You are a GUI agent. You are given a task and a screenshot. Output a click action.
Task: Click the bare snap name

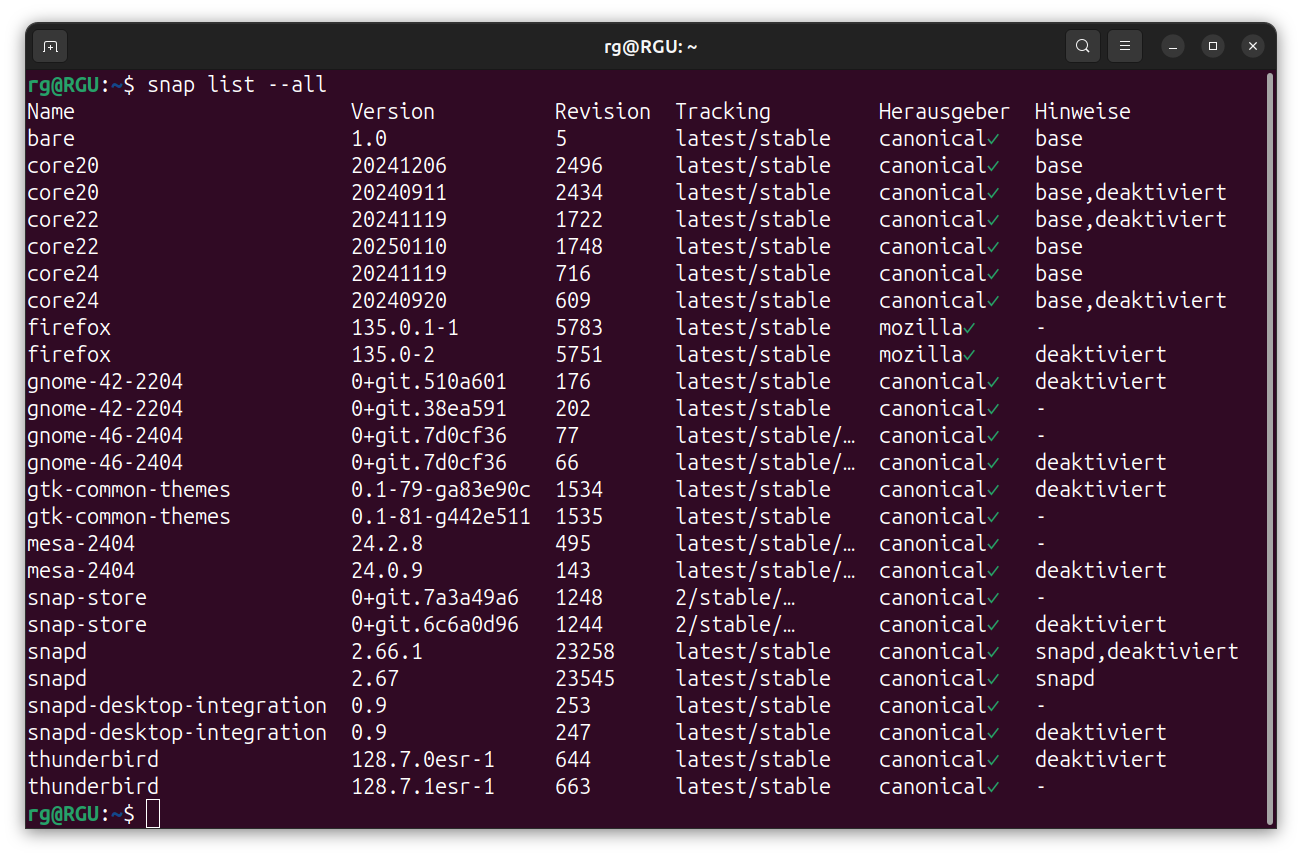pyautogui.click(x=51, y=139)
